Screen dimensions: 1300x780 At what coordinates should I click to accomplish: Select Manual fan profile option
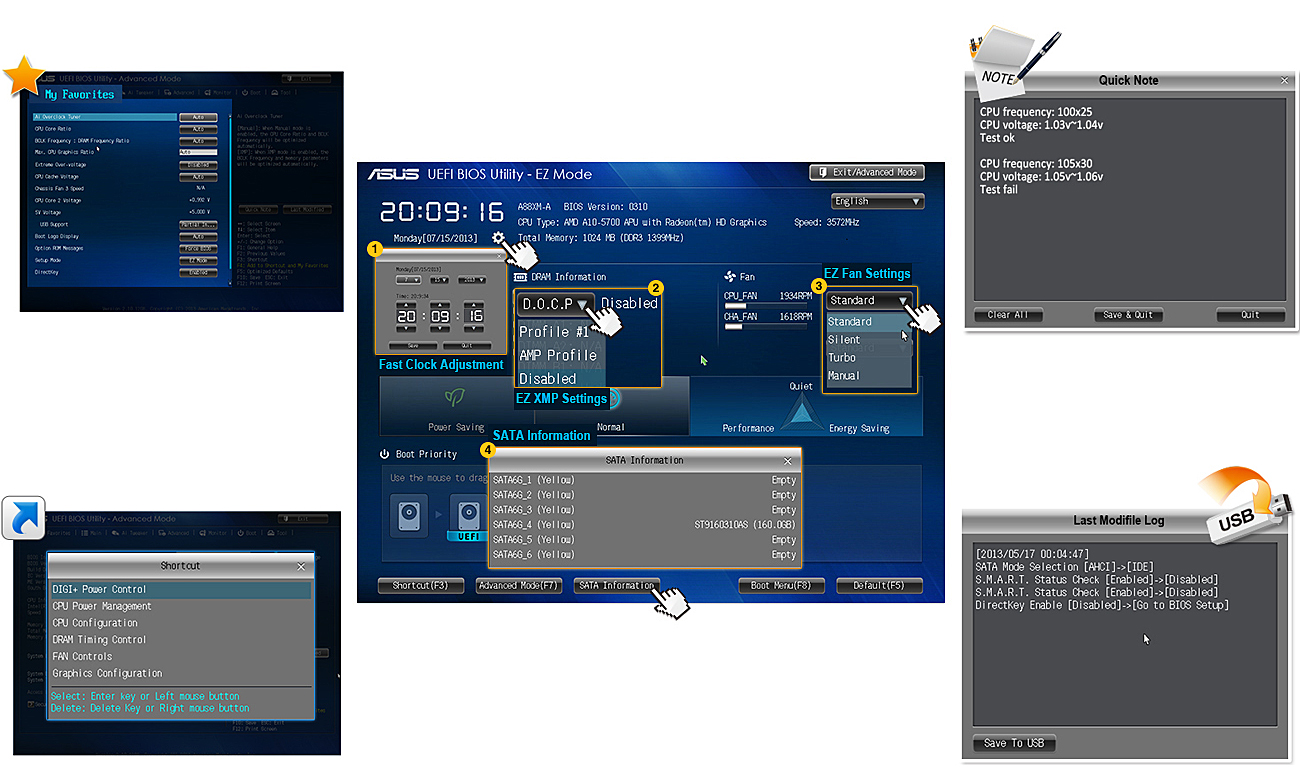coord(869,376)
